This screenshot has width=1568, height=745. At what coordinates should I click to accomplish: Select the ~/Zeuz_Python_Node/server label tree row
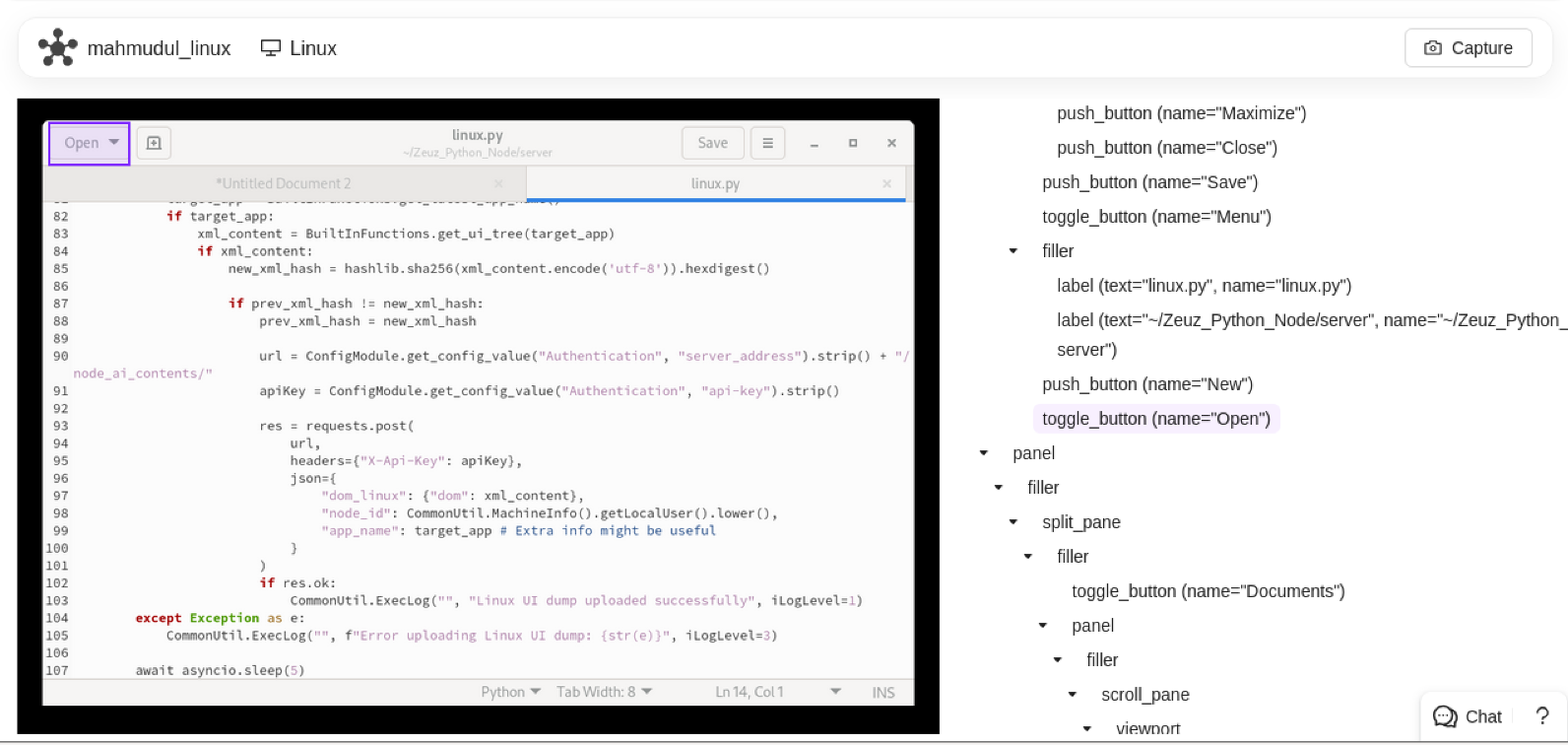tap(1312, 335)
